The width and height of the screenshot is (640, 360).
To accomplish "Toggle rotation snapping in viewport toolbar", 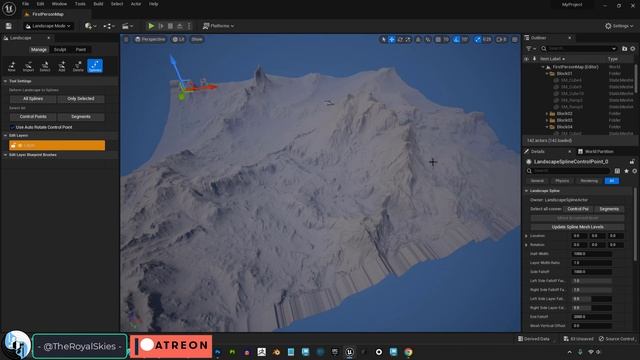I will point(457,40).
